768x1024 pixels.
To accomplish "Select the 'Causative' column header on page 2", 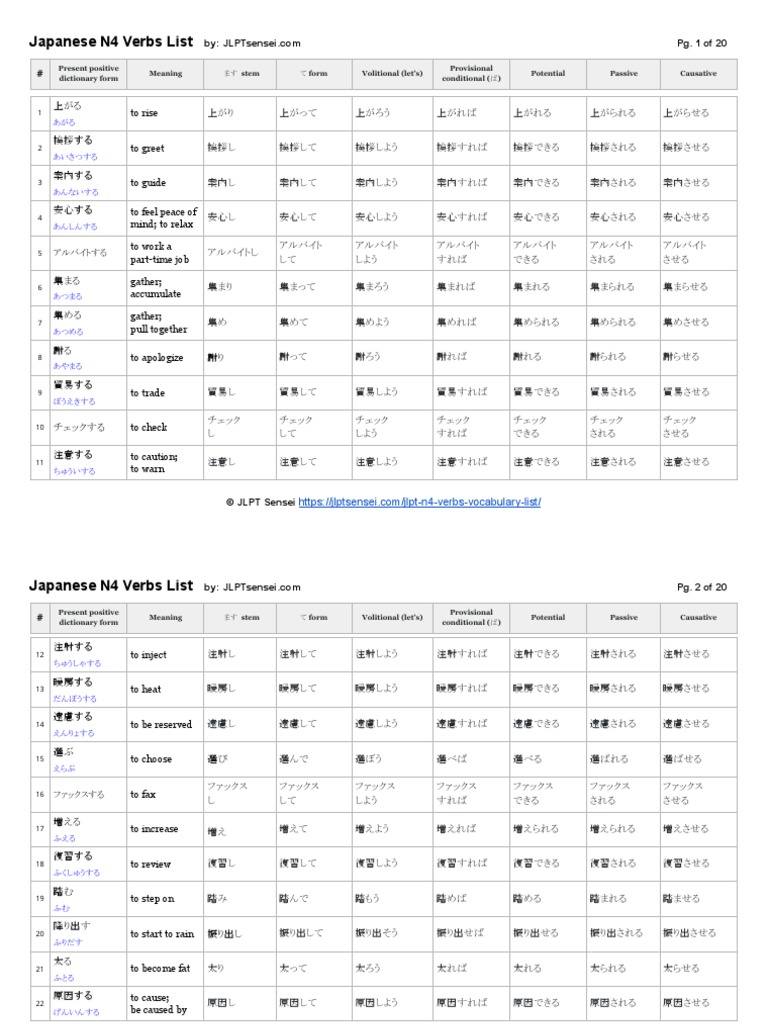I will click(698, 617).
